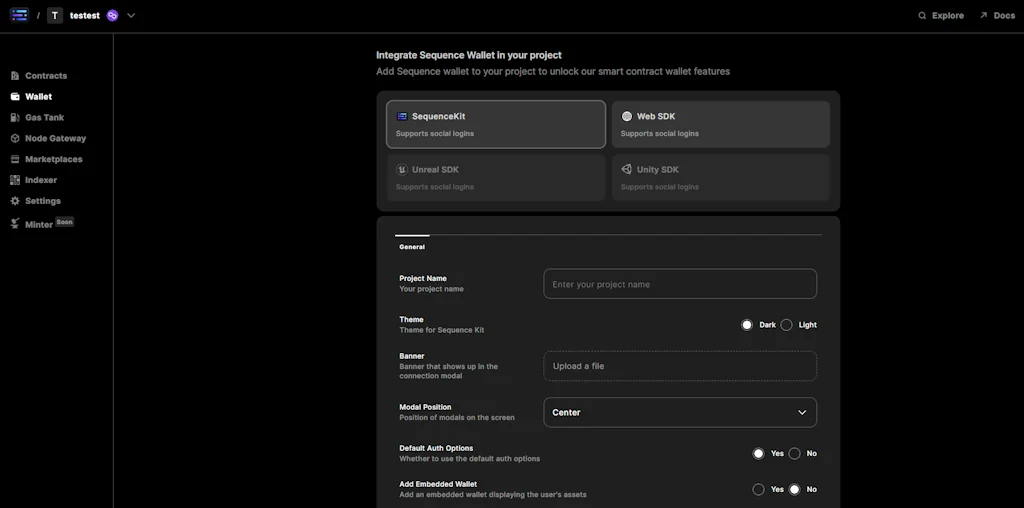Click the Unity logo icon
The width and height of the screenshot is (1024, 508).
point(627,170)
